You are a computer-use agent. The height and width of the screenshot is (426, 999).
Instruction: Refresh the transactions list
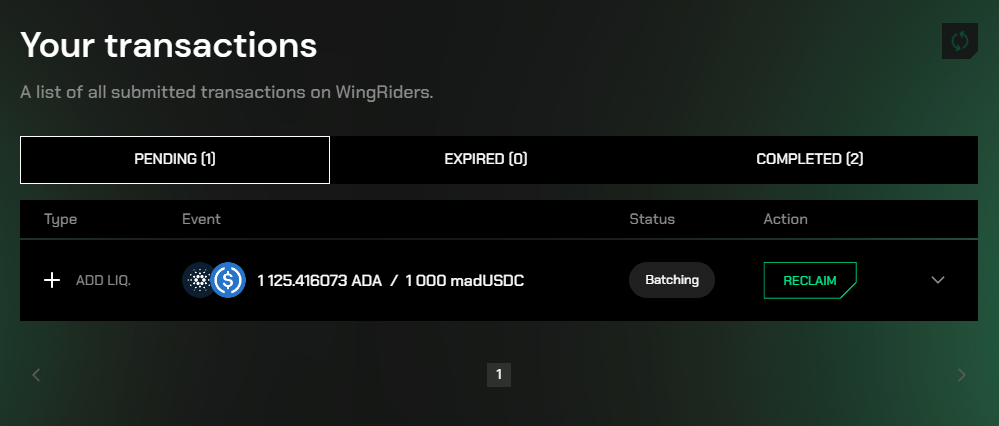[x=959, y=41]
